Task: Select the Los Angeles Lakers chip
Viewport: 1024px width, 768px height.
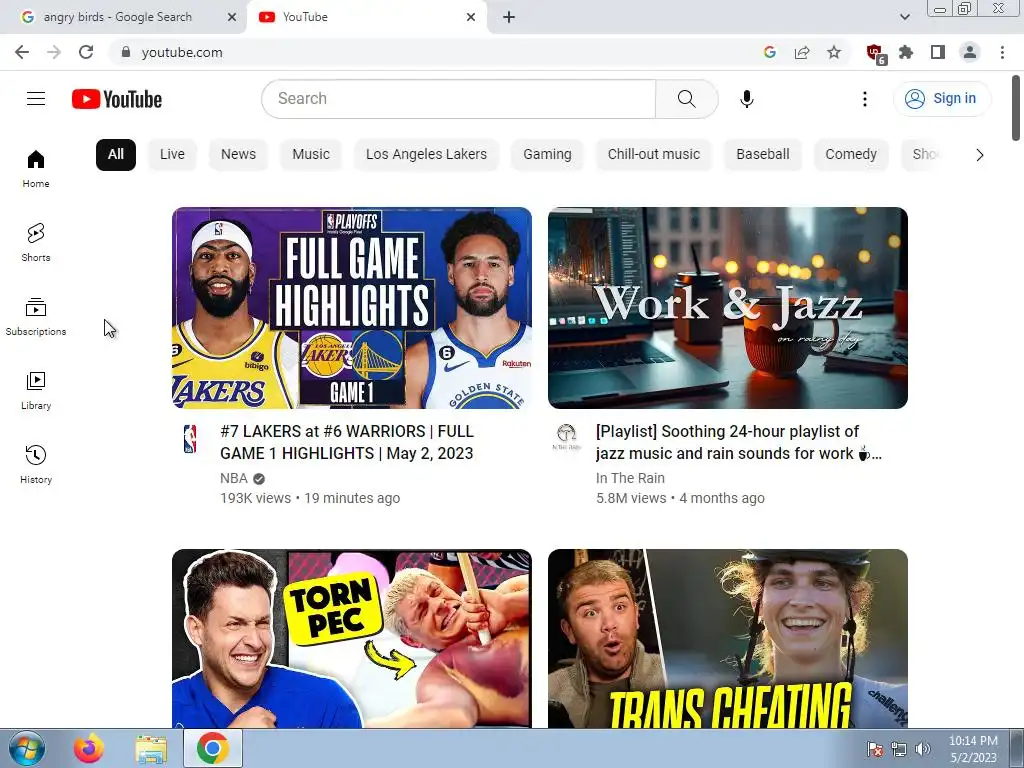Action: tap(426, 155)
